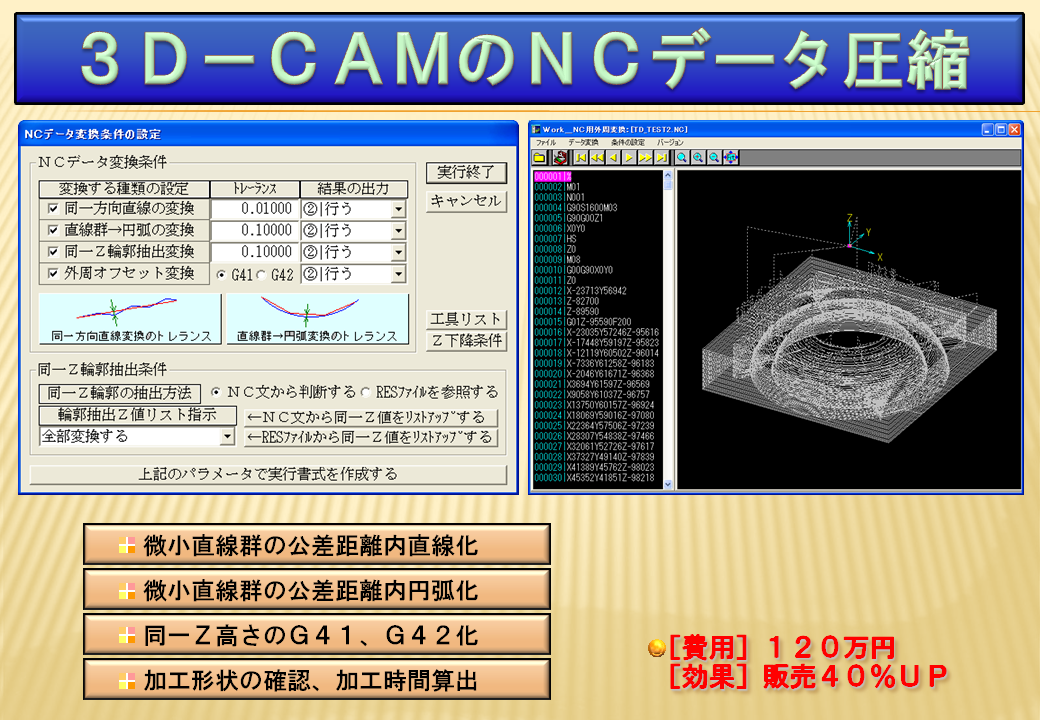Screen dimensions: 1040x720
Task: Toggle 同一Z輪郭抽出変換 checkbox
Action: coord(53,252)
